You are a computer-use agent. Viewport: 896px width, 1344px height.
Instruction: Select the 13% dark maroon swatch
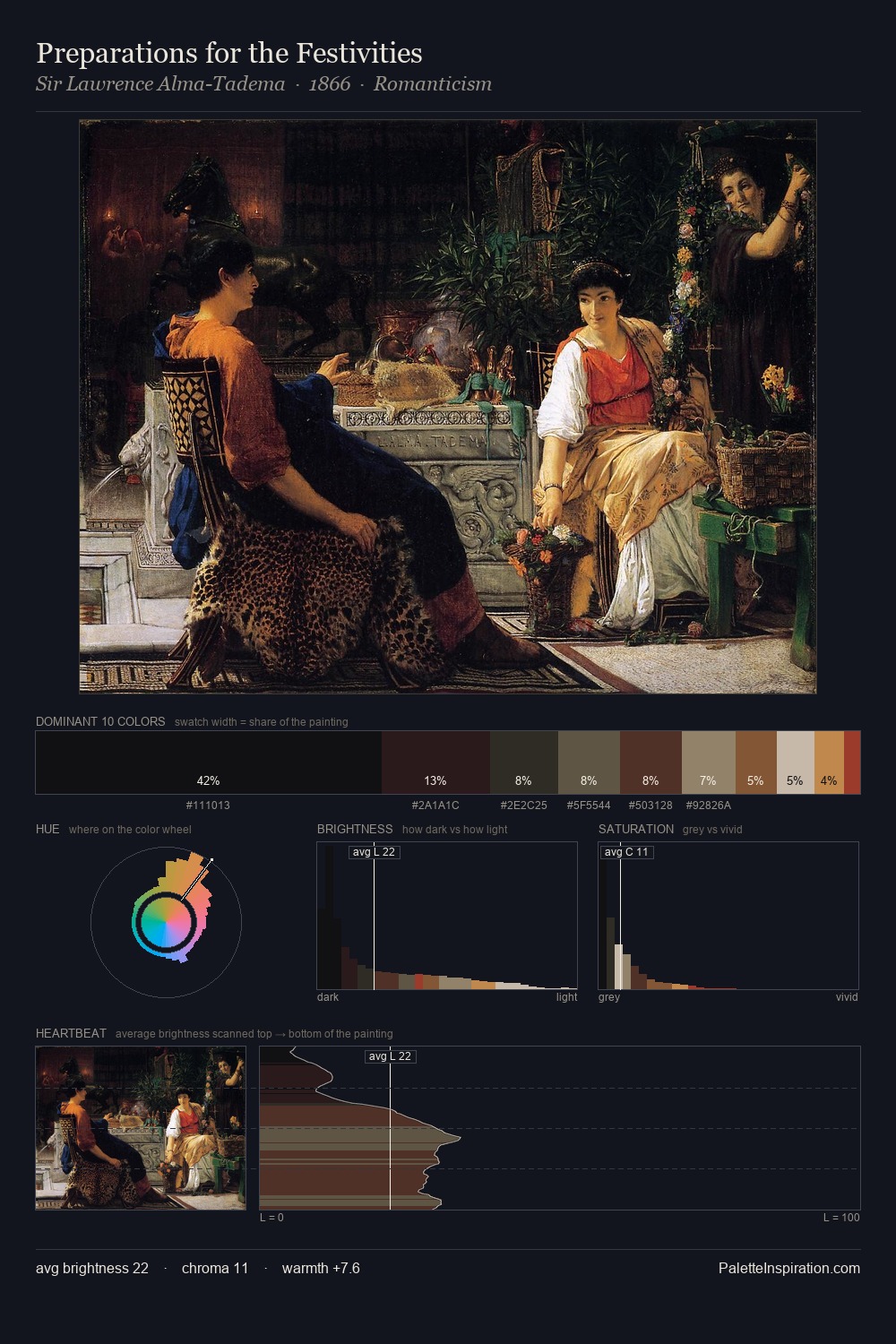pos(435,762)
